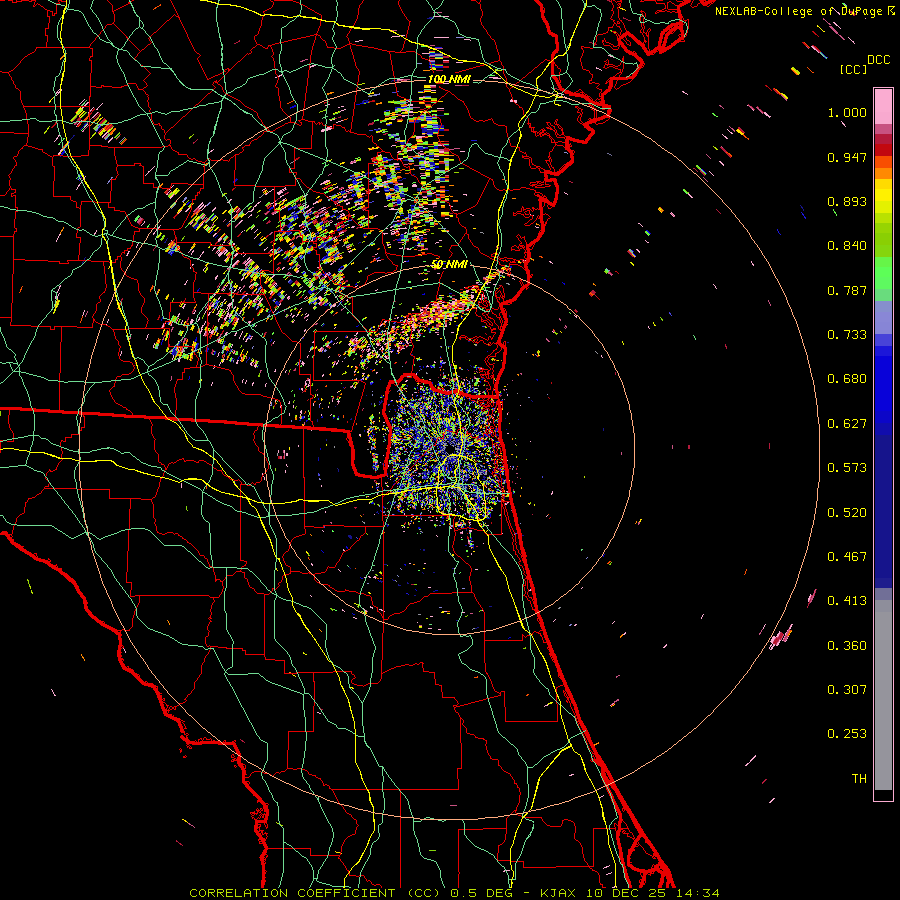This screenshot has height=900, width=900.
Task: Select the 0.253 legend value
Action: 847,734
